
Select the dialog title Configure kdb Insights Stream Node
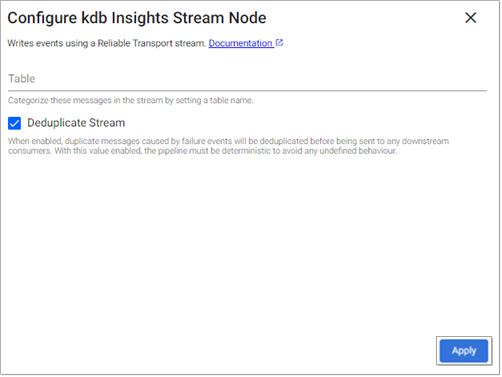[137, 18]
